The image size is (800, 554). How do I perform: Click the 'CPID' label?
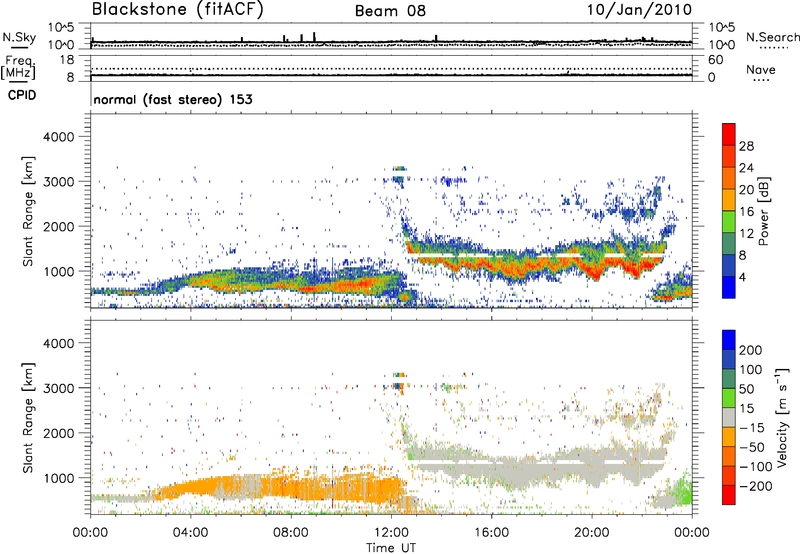22,95
